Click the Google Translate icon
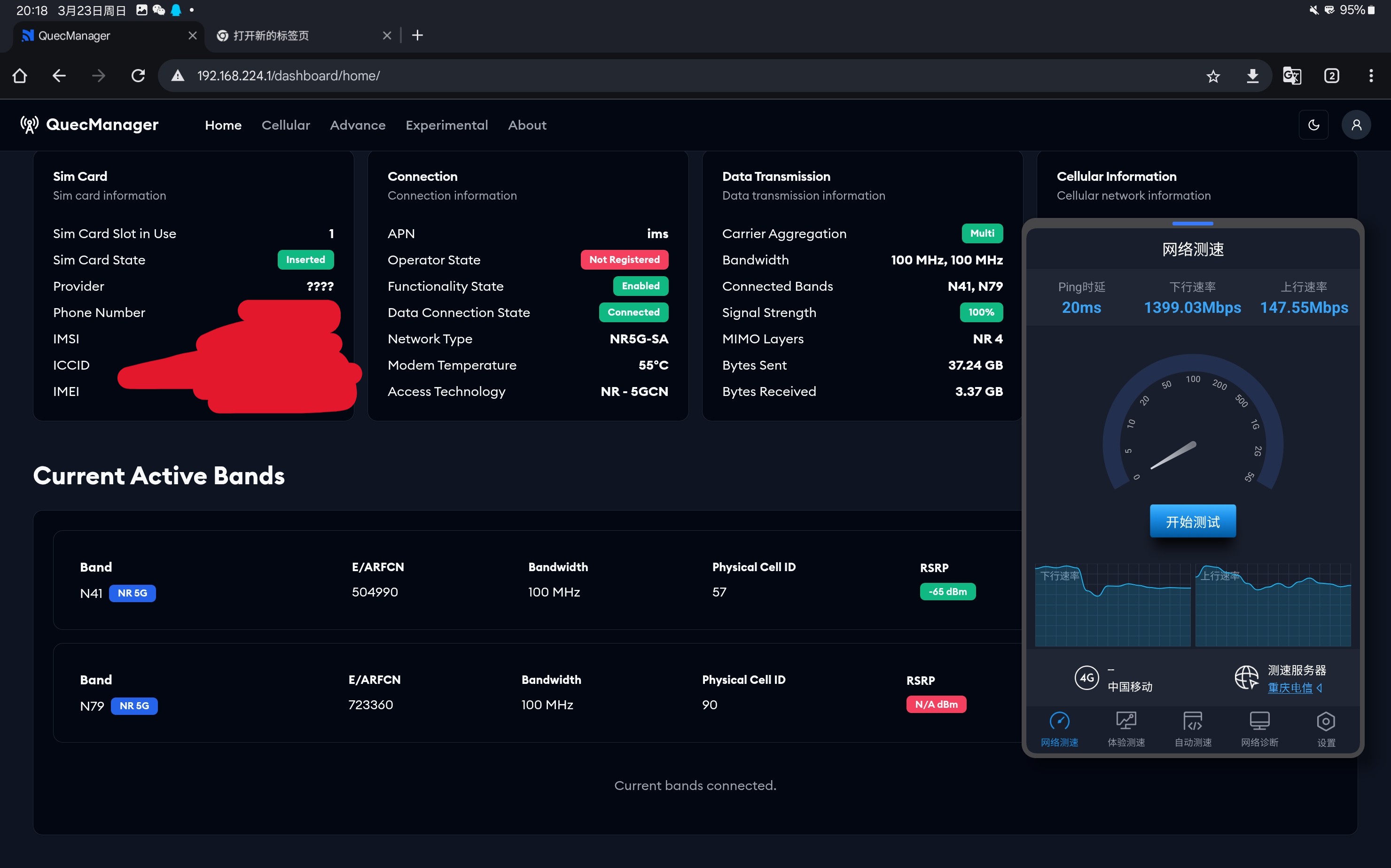Screen dimensions: 1391x868 pos(1292,76)
